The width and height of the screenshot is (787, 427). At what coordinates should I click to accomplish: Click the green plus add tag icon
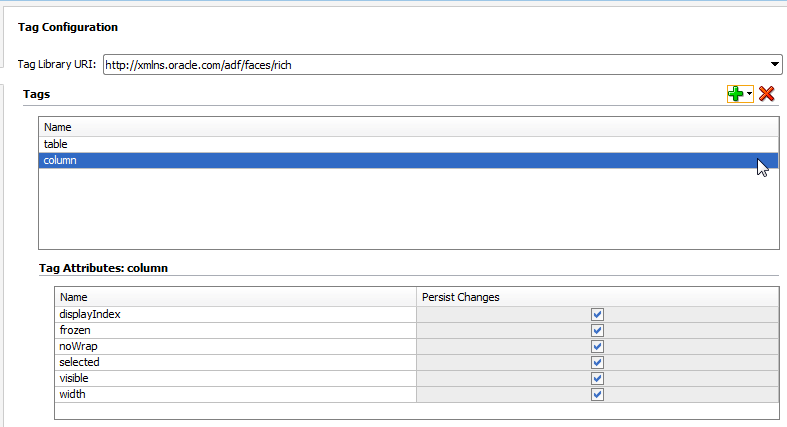click(x=736, y=94)
